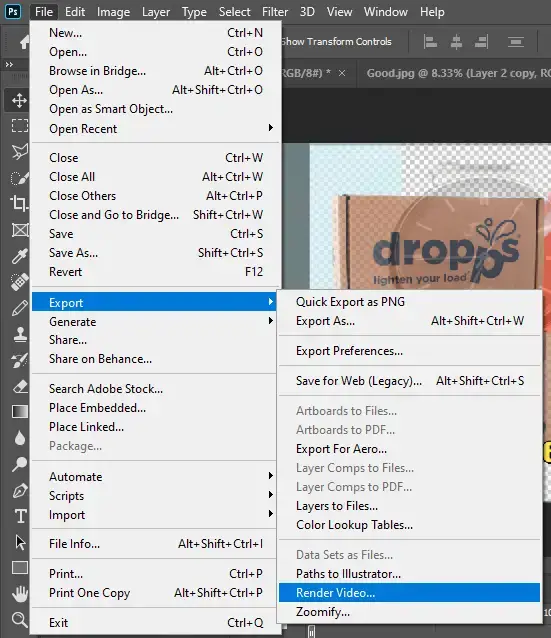Click the align left edges icon
The height and width of the screenshot is (638, 551).
coord(430,42)
